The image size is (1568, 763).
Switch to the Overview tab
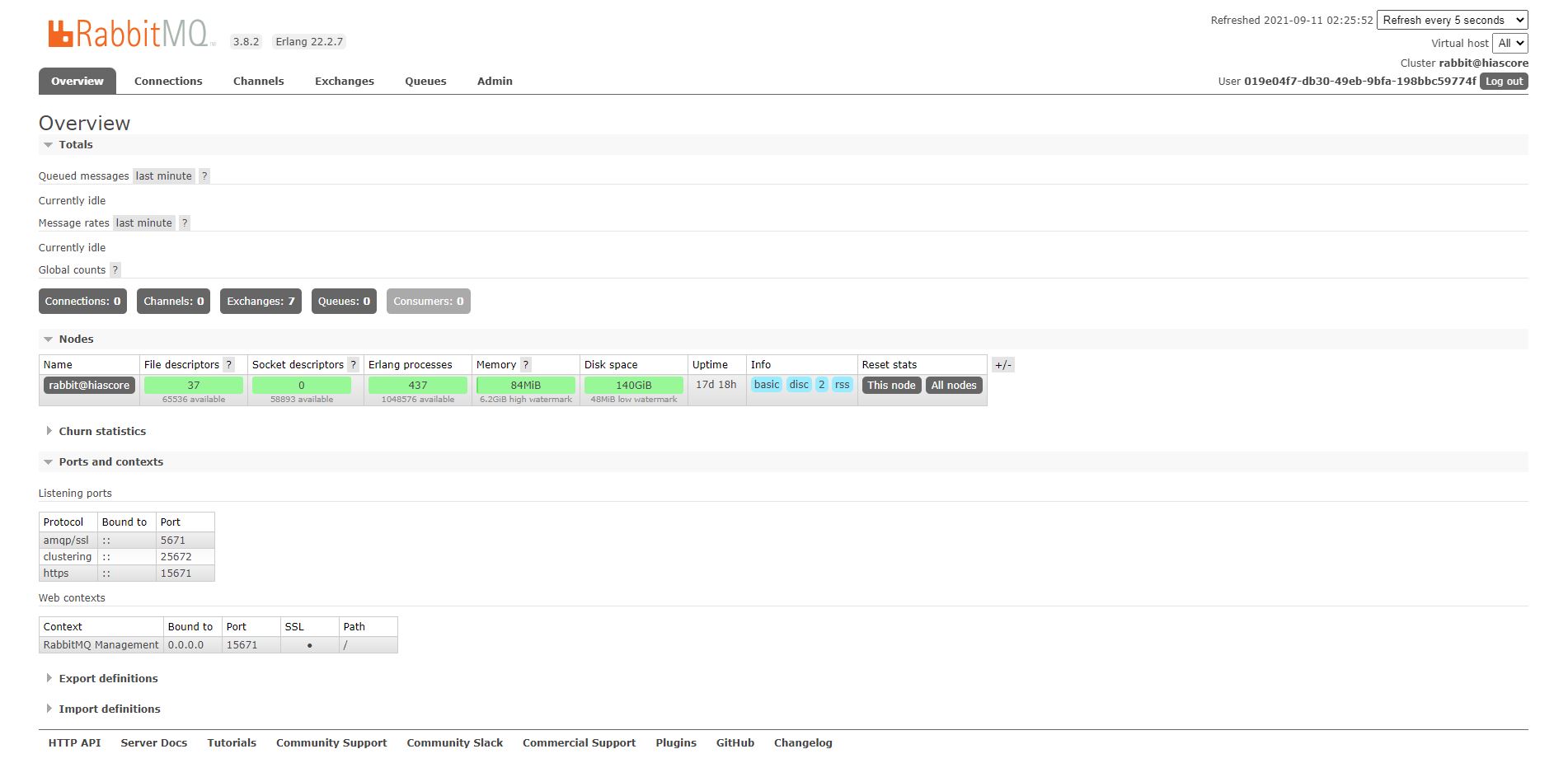click(77, 81)
